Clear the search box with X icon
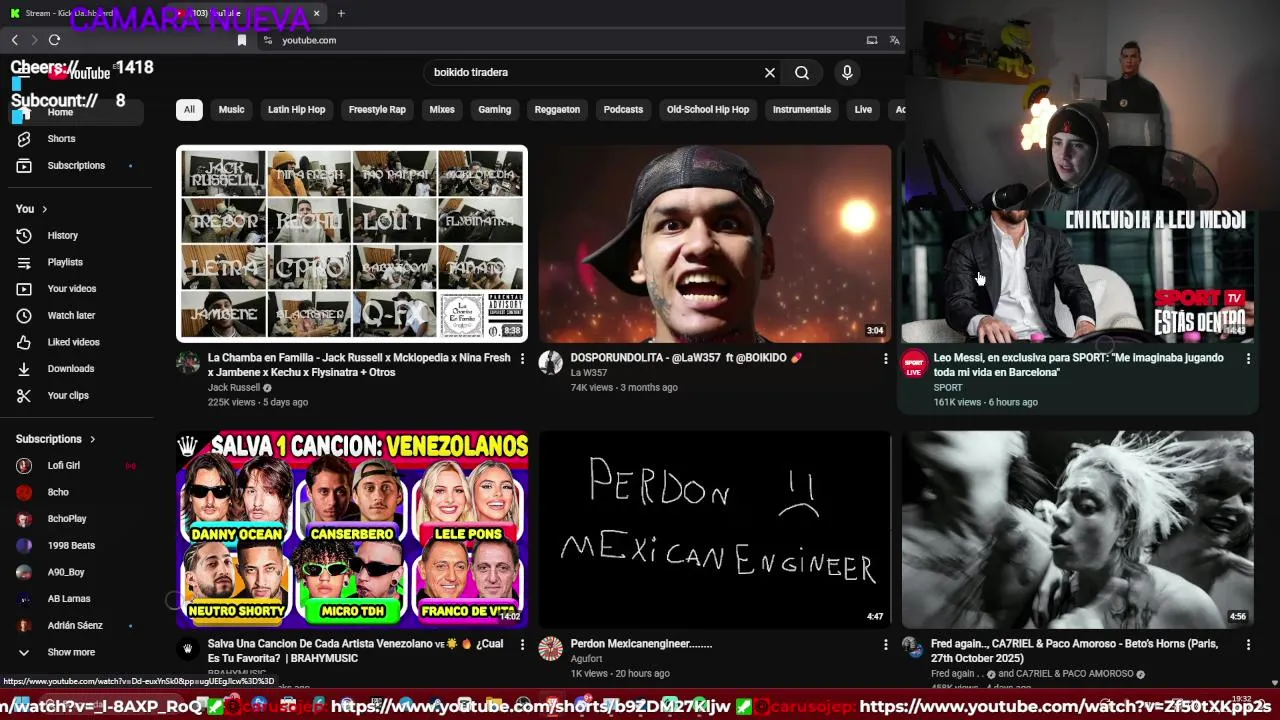 pos(770,73)
